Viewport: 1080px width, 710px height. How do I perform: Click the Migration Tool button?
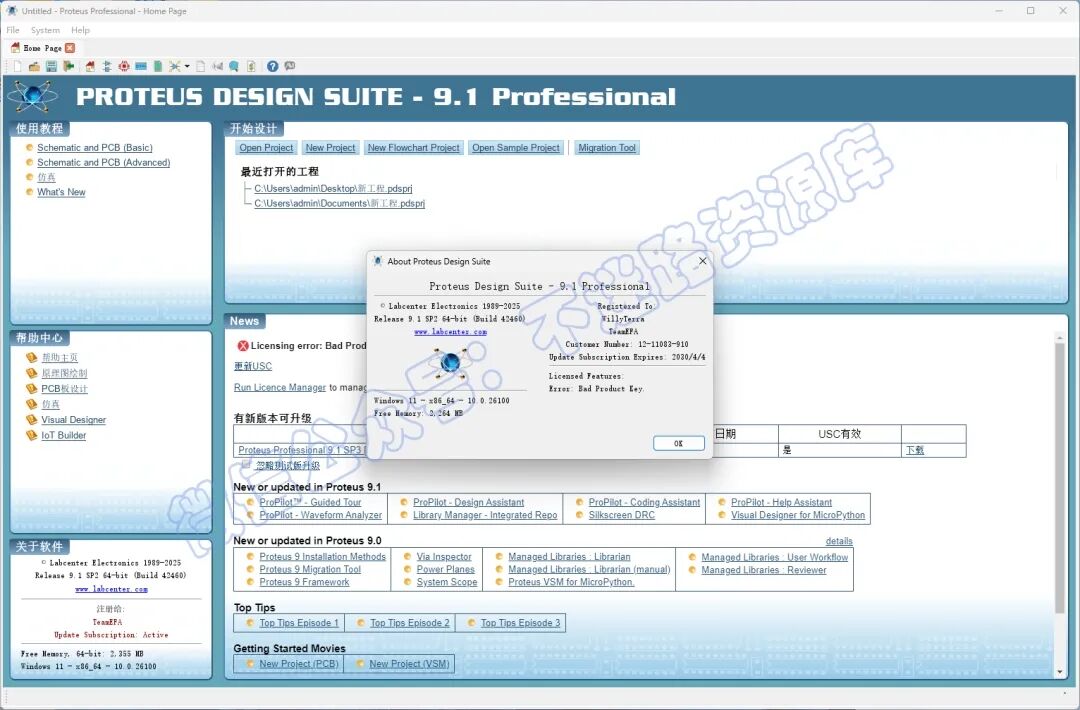(x=607, y=147)
